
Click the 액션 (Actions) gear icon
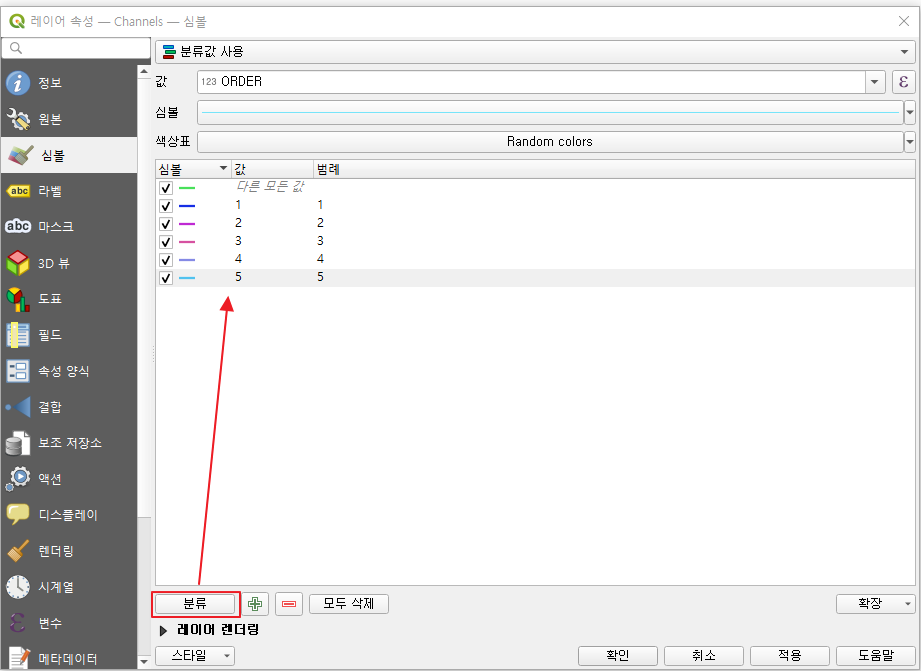[x=18, y=479]
